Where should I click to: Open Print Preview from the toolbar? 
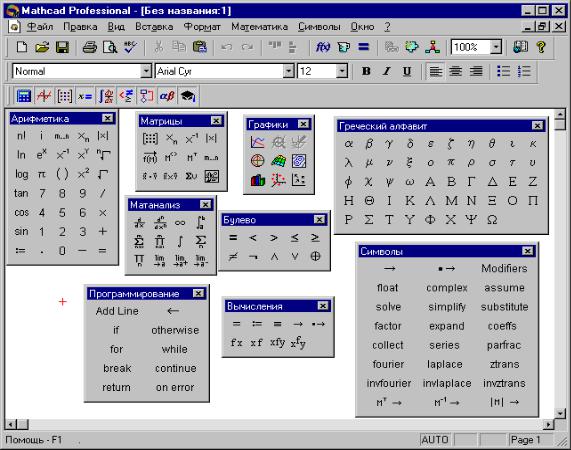pos(110,47)
